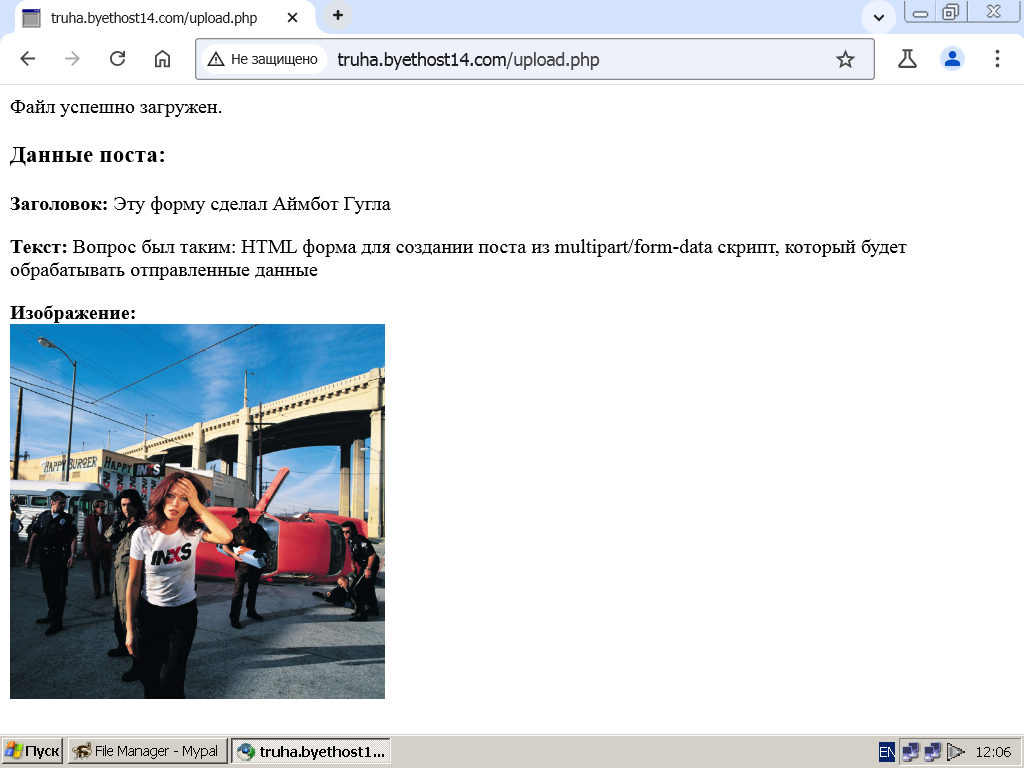Click the first network connection tray icon
This screenshot has width=1024, height=768.
[910, 752]
